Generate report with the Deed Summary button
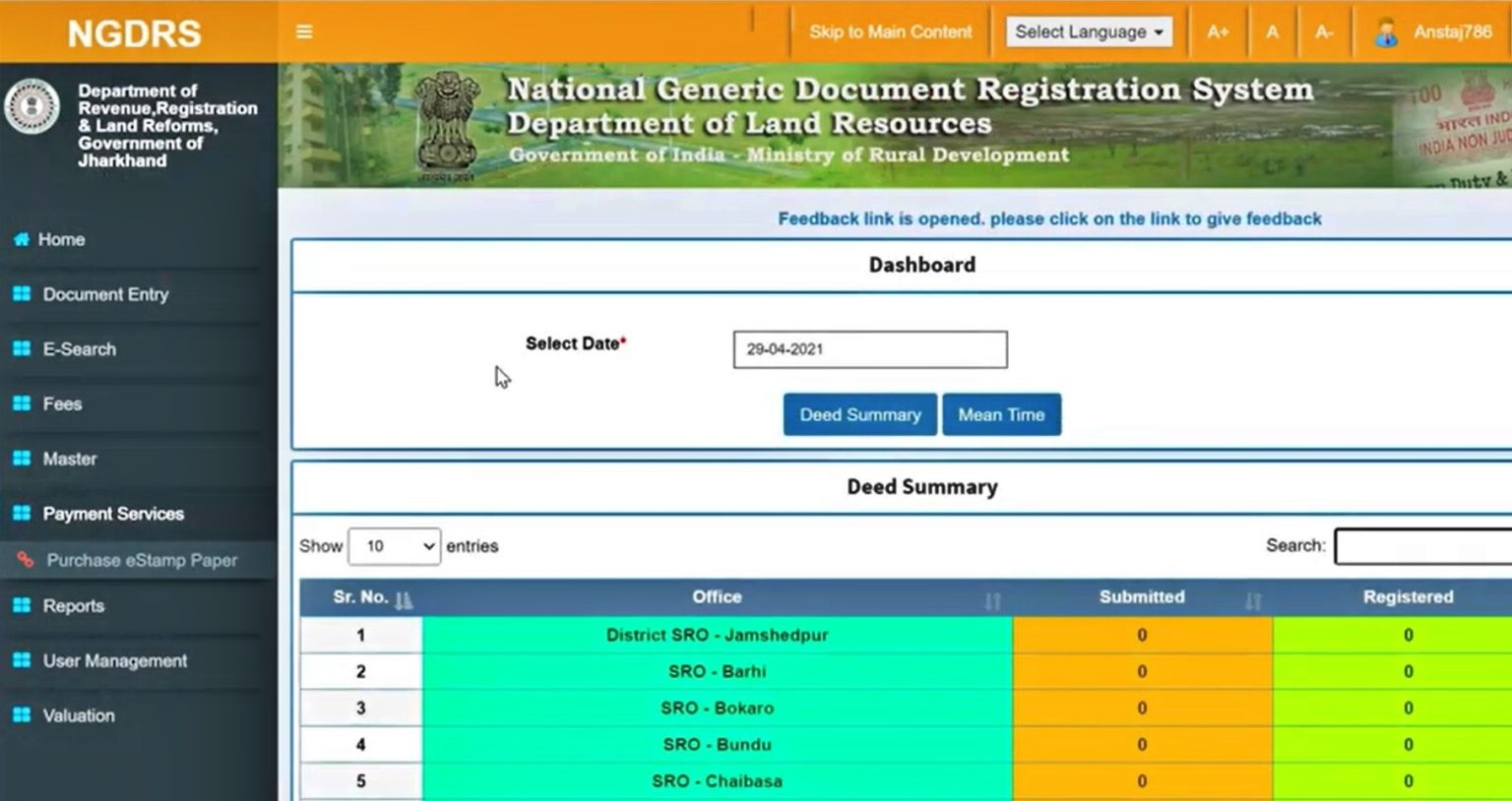This screenshot has width=1512, height=801. coord(858,414)
